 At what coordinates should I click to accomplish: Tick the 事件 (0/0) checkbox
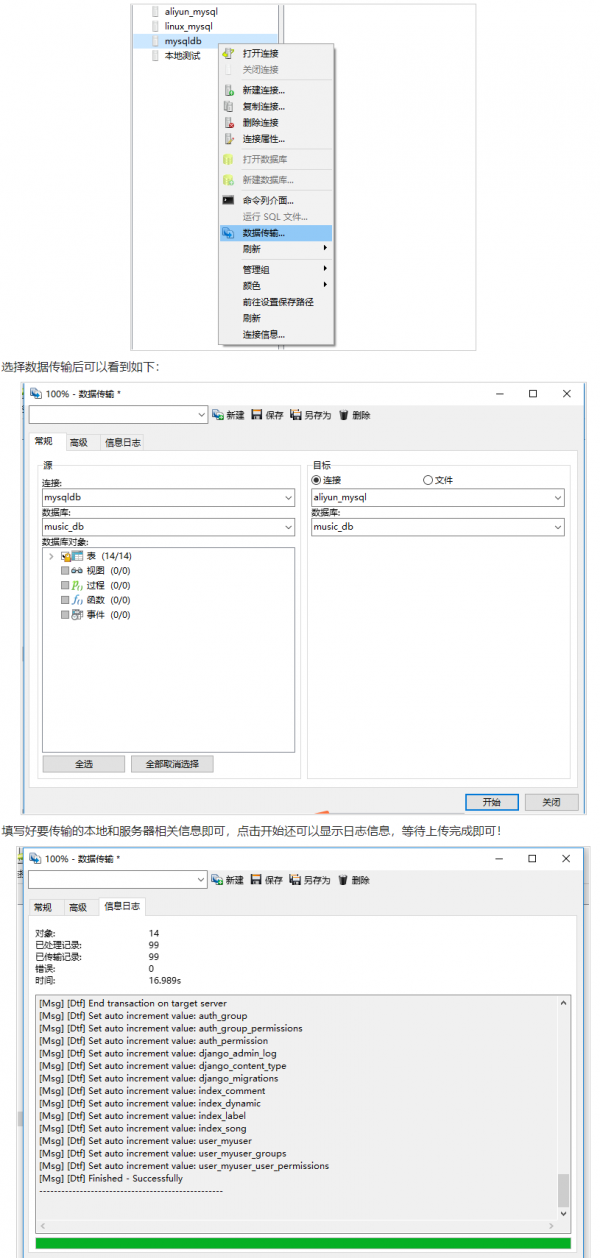(x=65, y=615)
